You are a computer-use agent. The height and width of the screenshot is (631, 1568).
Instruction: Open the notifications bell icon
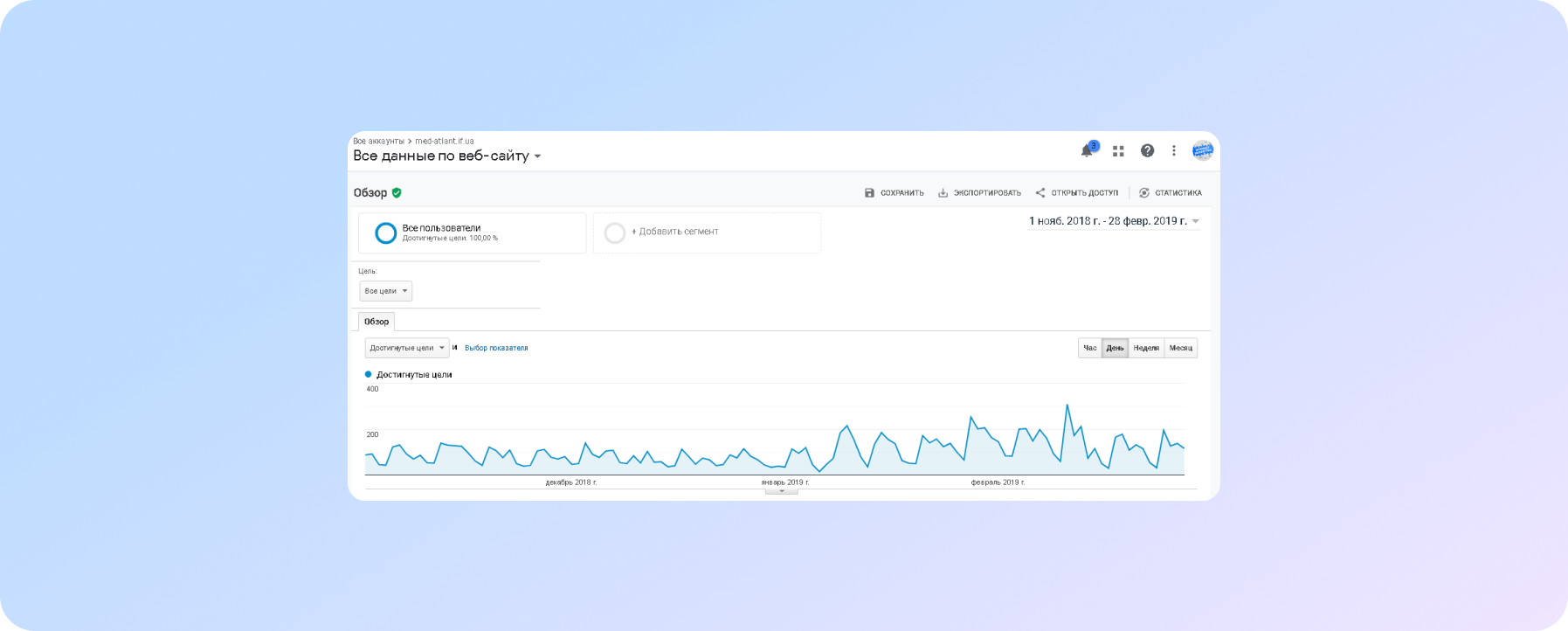click(x=1087, y=150)
